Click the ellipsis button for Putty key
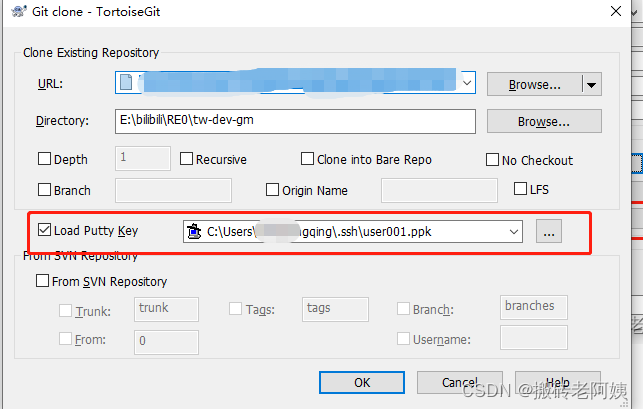The height and width of the screenshot is (409, 643). (x=549, y=231)
